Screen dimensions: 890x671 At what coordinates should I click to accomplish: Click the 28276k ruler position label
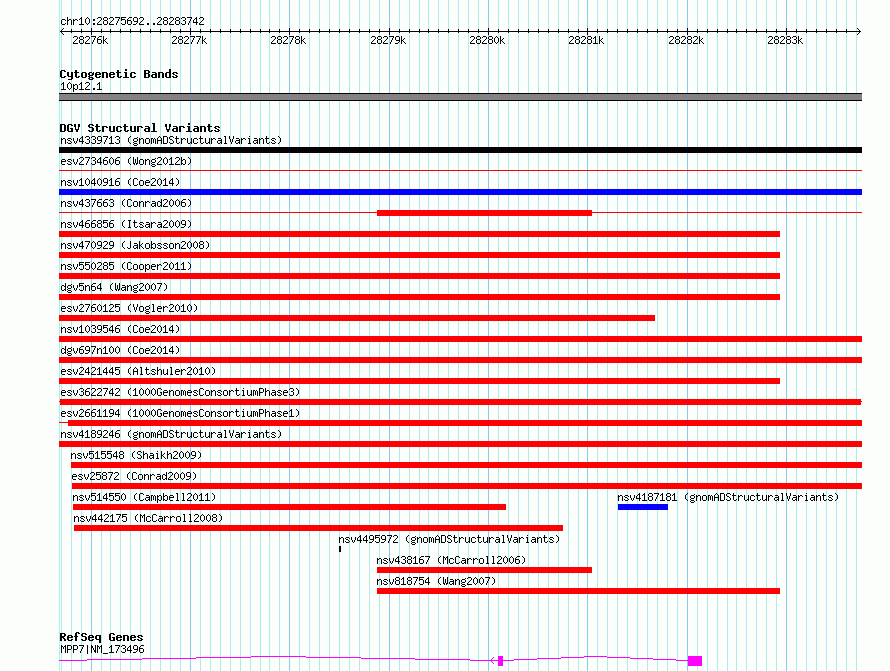pos(90,40)
